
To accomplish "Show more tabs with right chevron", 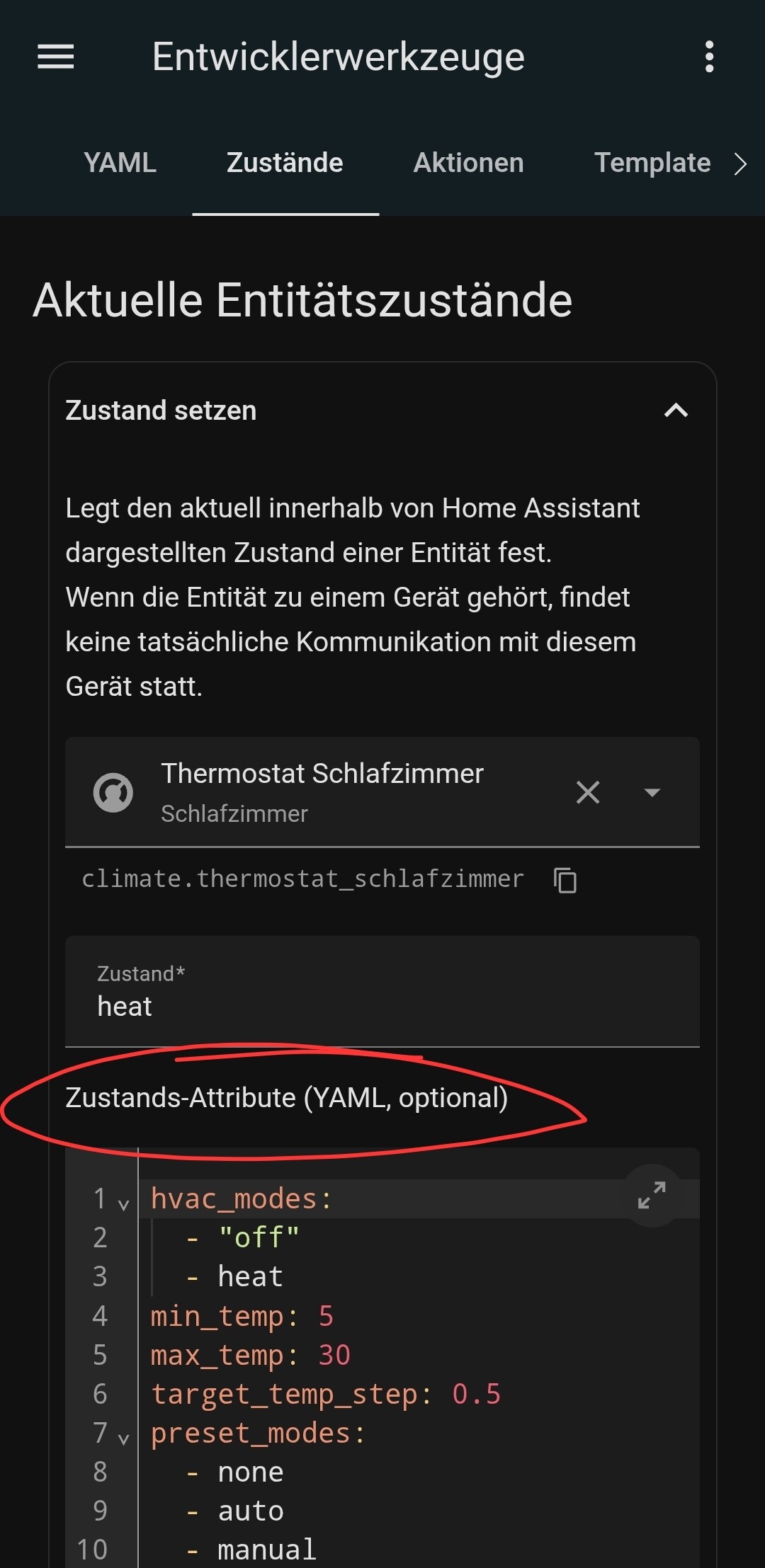I will pyautogui.click(x=740, y=164).
